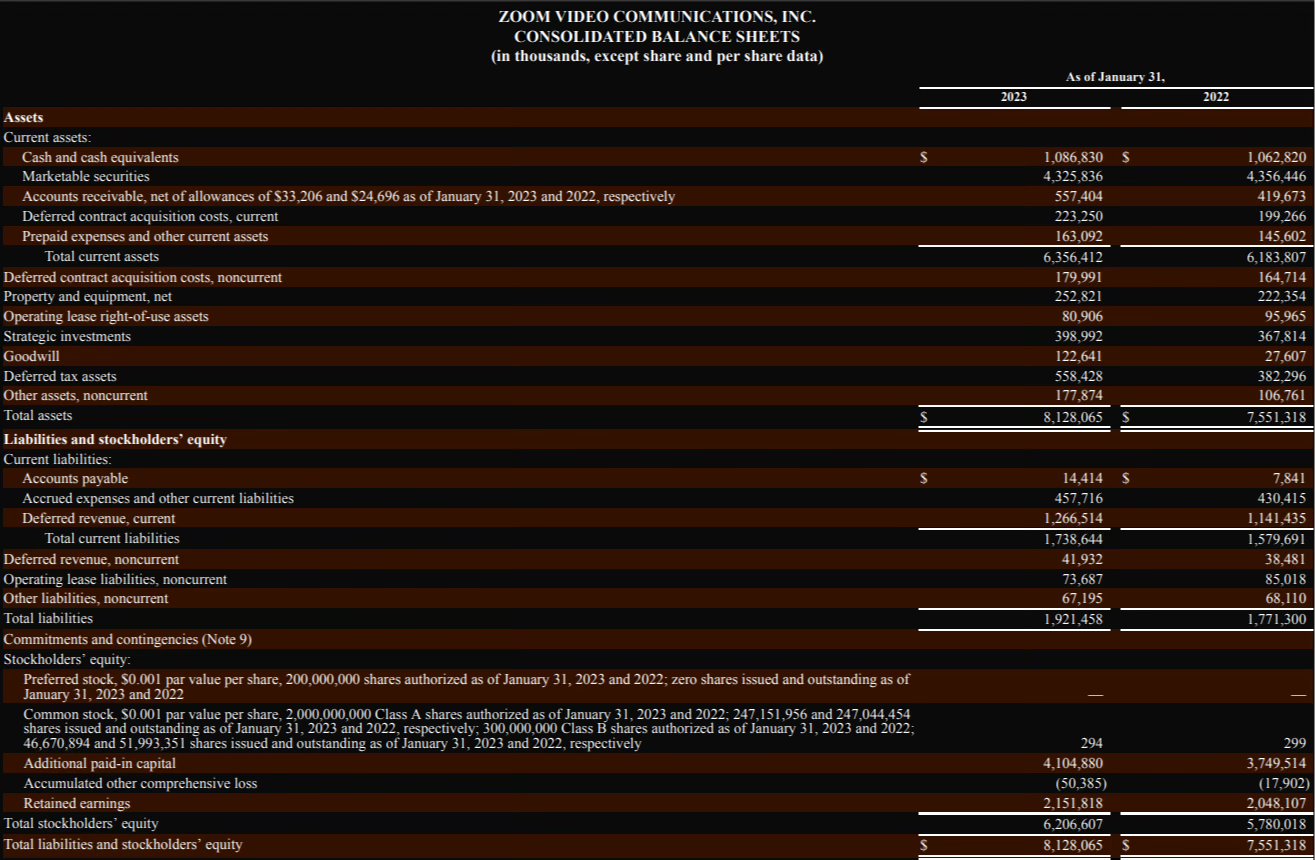This screenshot has width=1315, height=860.
Task: Select total stockholders' equity 6,206,607
Action: (x=1073, y=824)
